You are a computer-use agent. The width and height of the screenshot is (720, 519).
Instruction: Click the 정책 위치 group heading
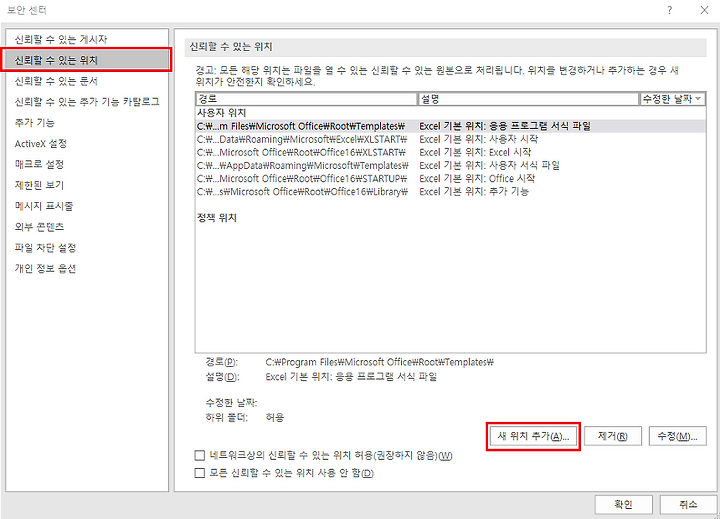pos(216,218)
